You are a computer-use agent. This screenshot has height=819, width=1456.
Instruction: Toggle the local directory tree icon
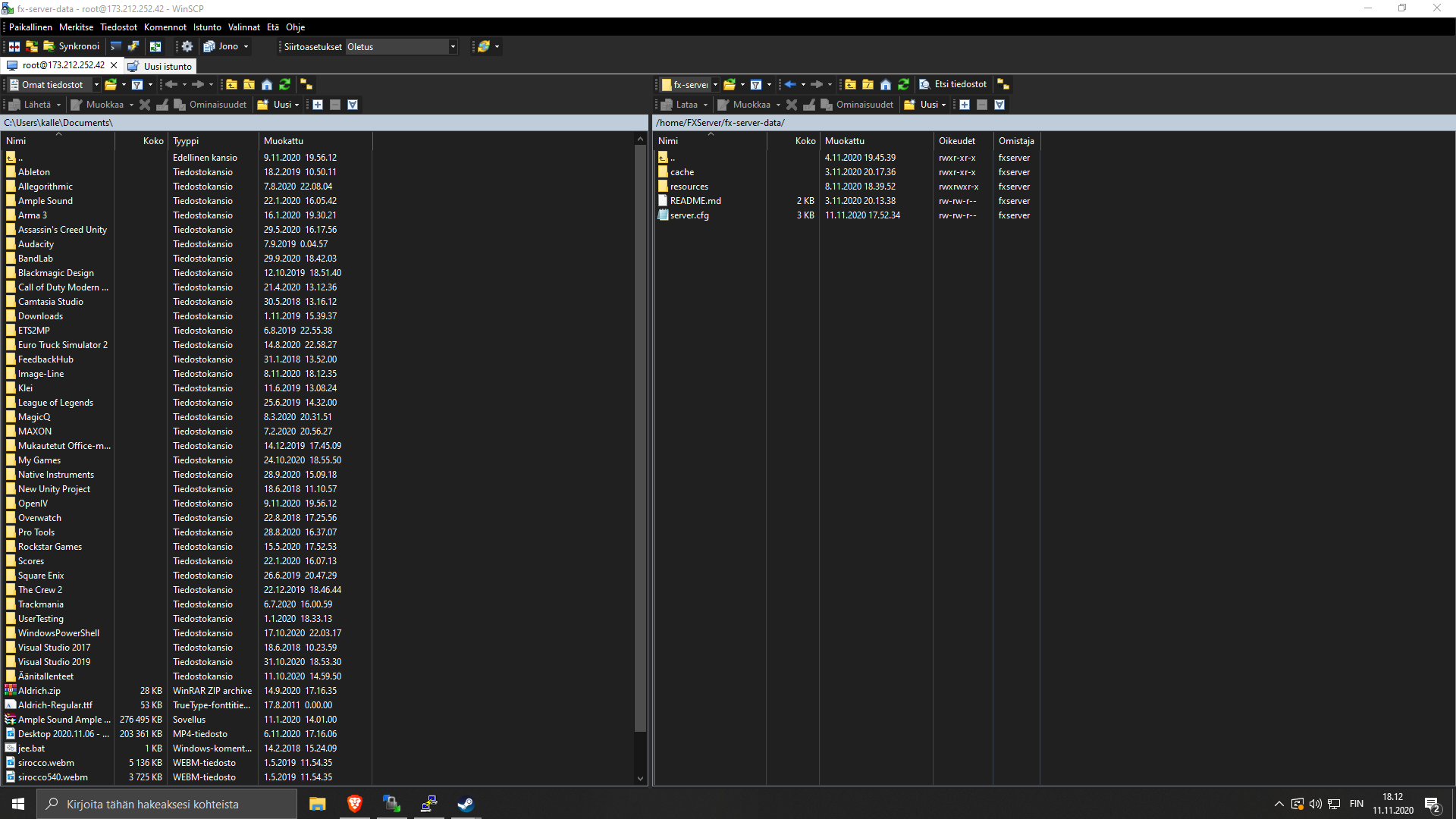306,84
